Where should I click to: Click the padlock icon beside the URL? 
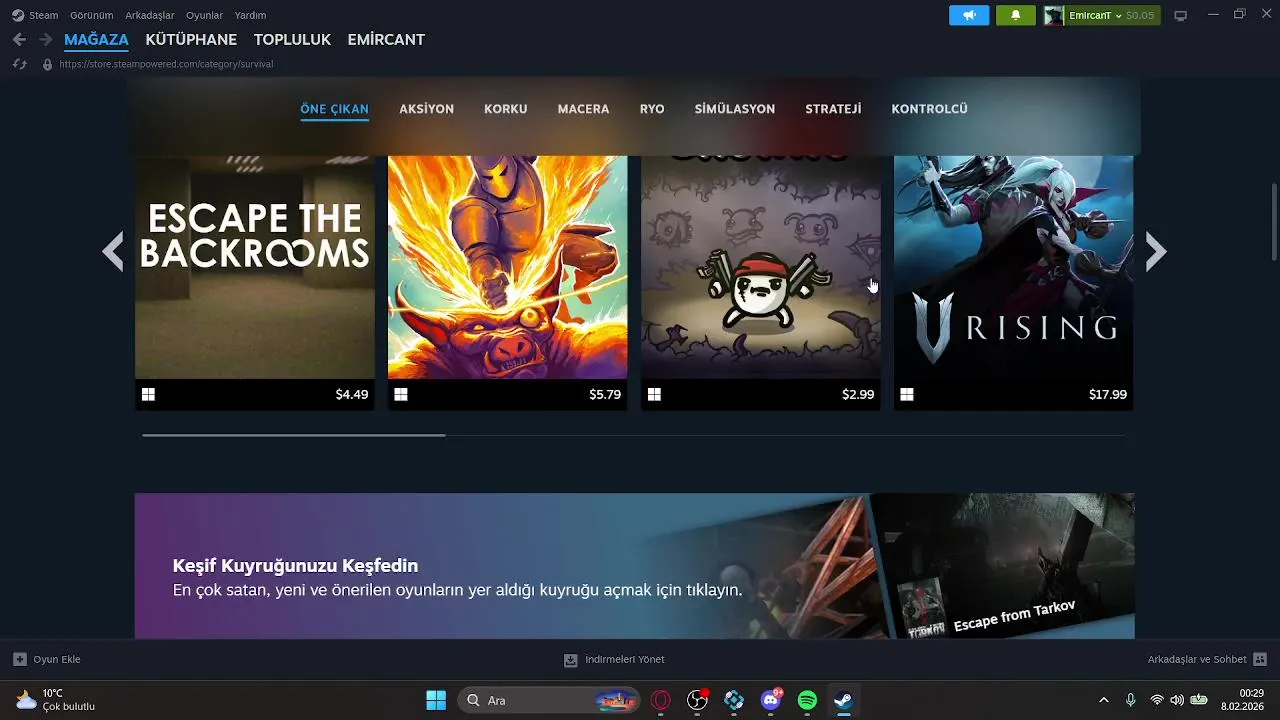click(47, 64)
